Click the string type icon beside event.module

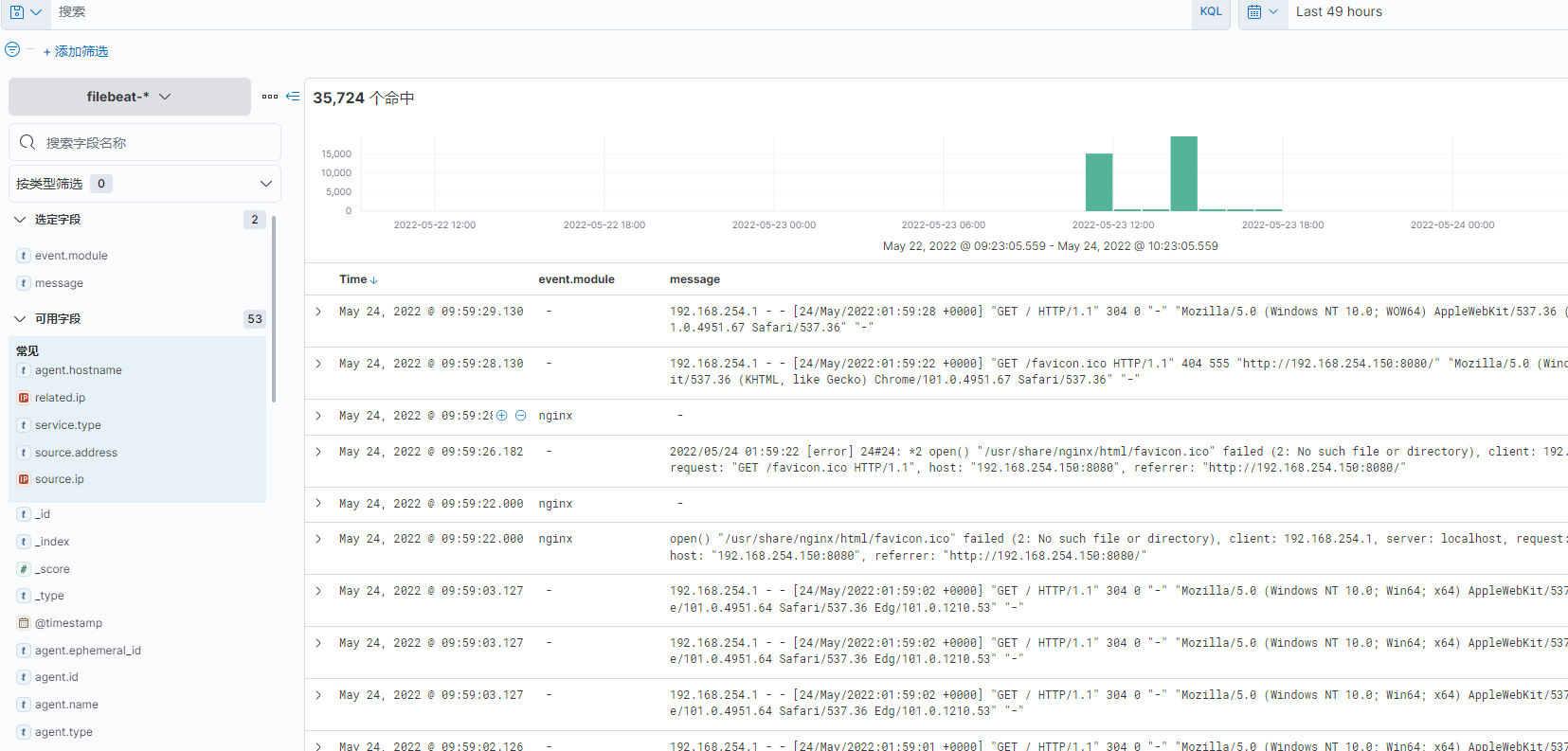click(24, 256)
